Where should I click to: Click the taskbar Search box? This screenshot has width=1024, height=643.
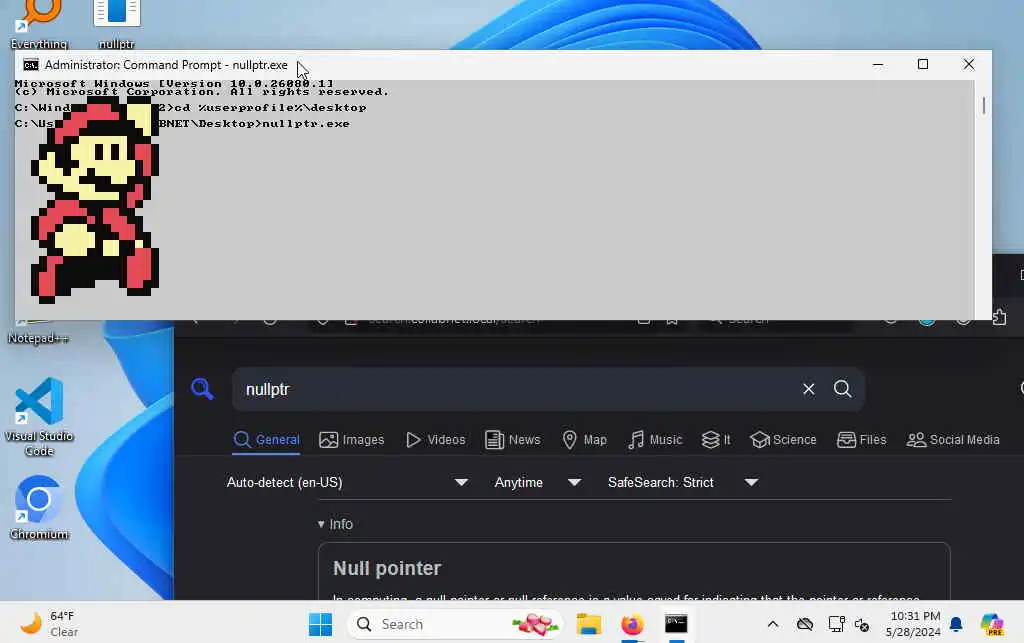pos(455,625)
